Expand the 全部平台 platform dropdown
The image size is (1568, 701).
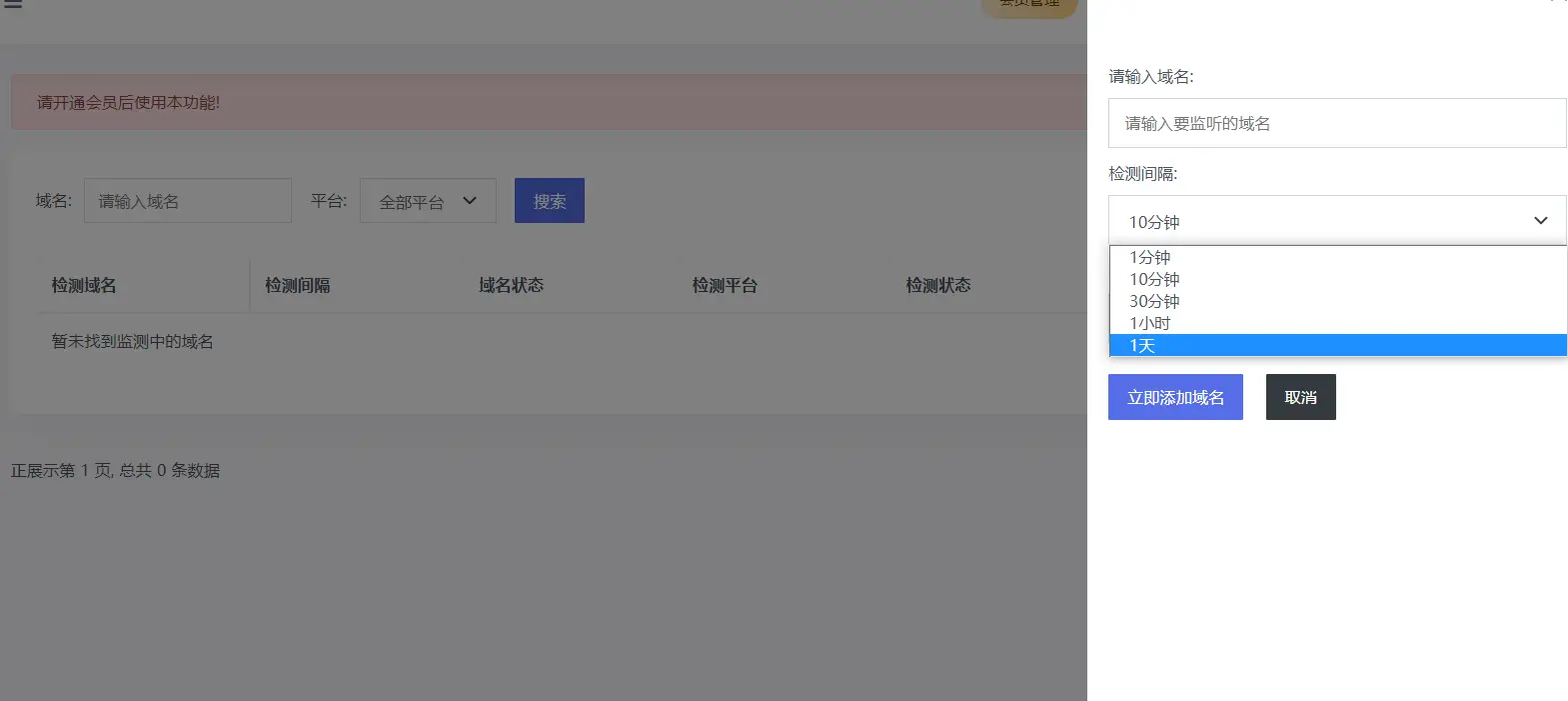click(x=428, y=201)
